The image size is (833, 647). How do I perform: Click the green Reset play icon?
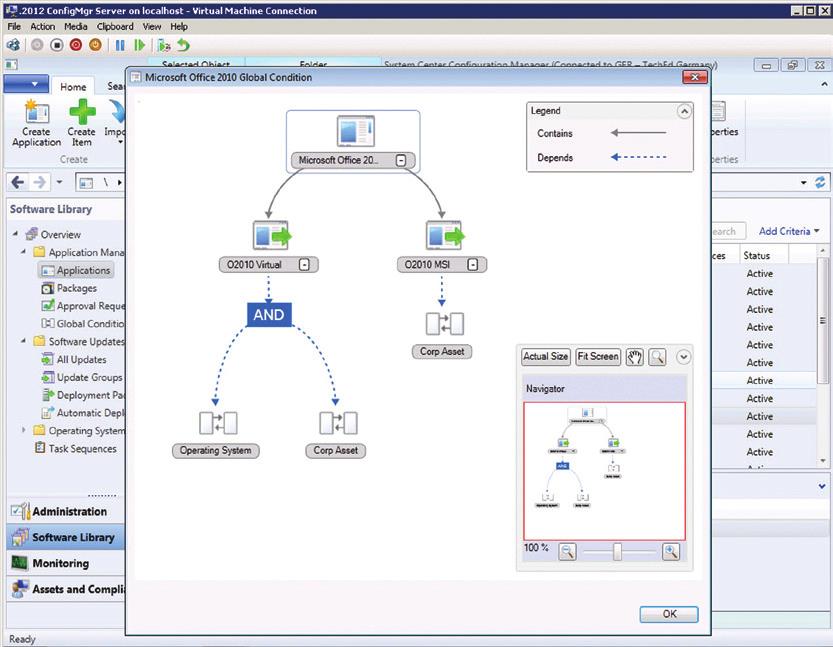(x=140, y=46)
